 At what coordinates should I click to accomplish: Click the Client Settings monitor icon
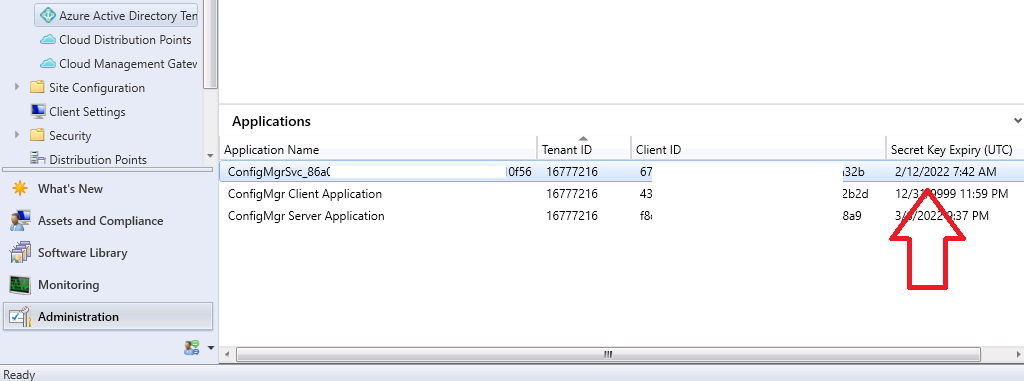pos(38,112)
